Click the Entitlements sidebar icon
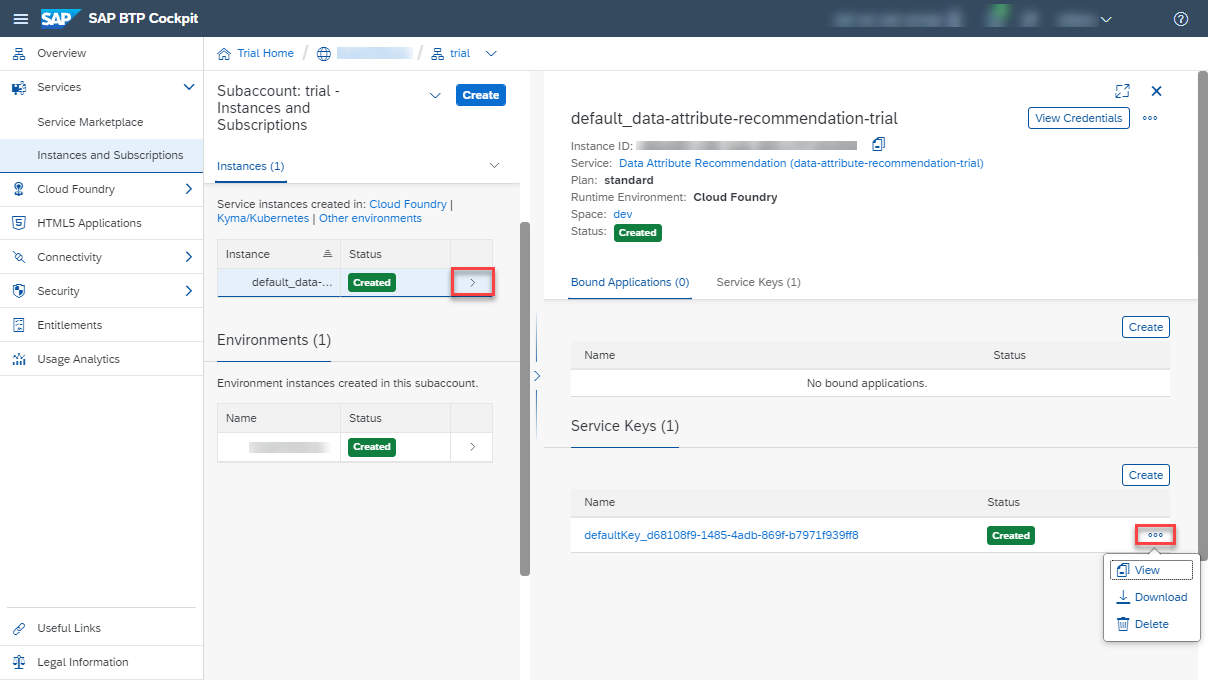1208x680 pixels. tap(18, 325)
